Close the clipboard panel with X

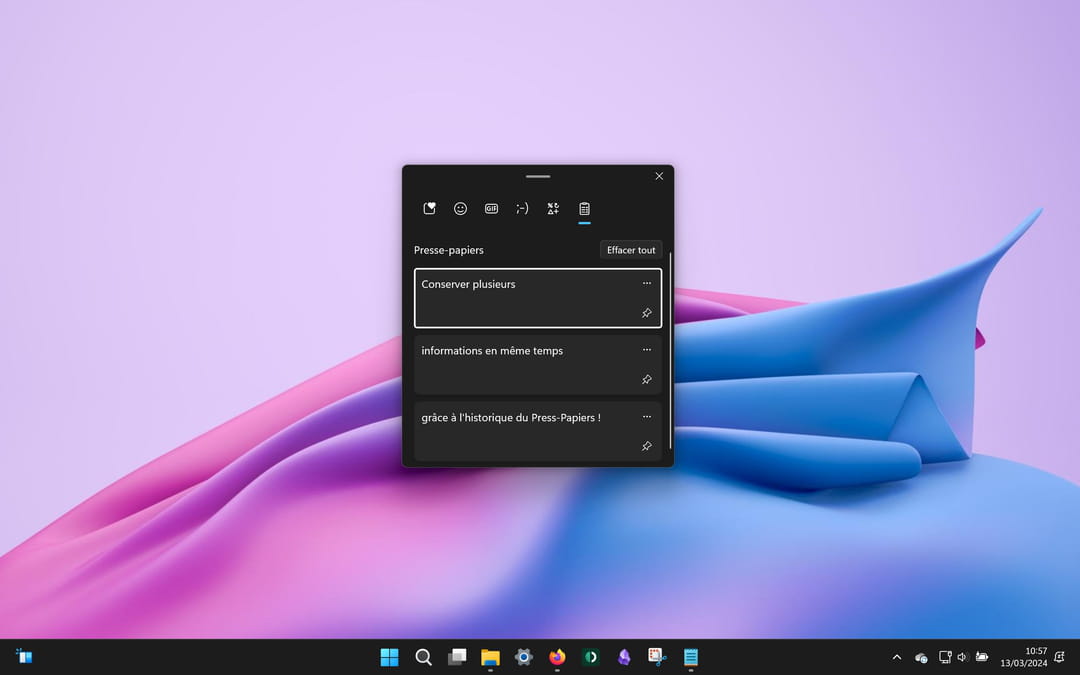[x=659, y=176]
